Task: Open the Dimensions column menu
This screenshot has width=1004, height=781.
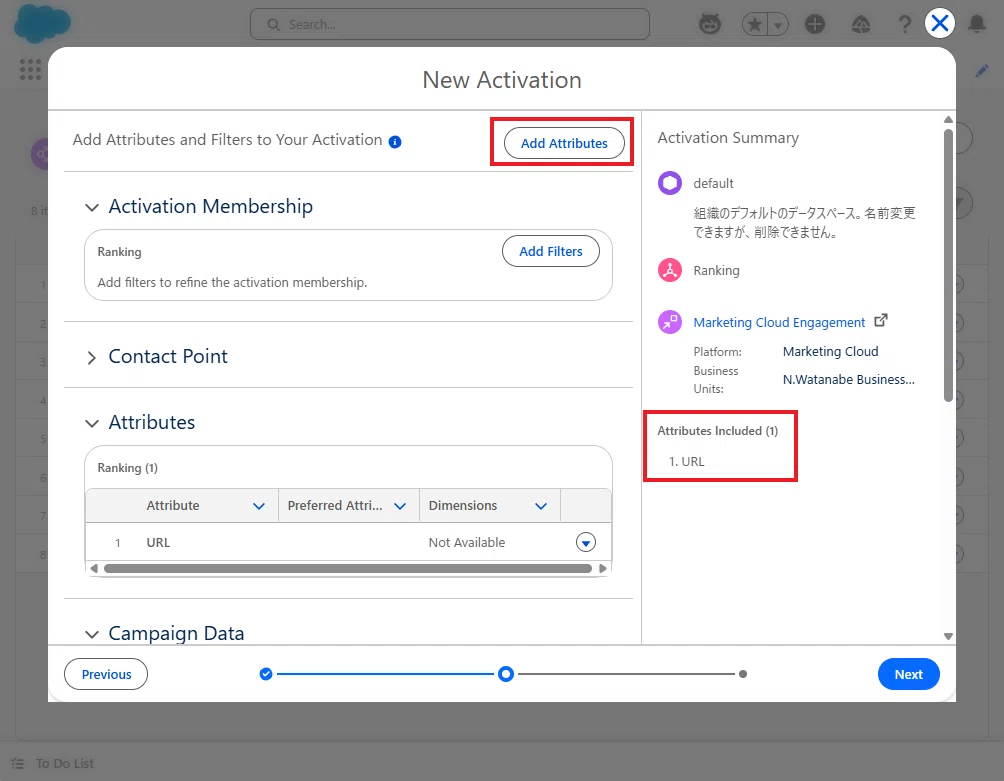Action: [541, 506]
